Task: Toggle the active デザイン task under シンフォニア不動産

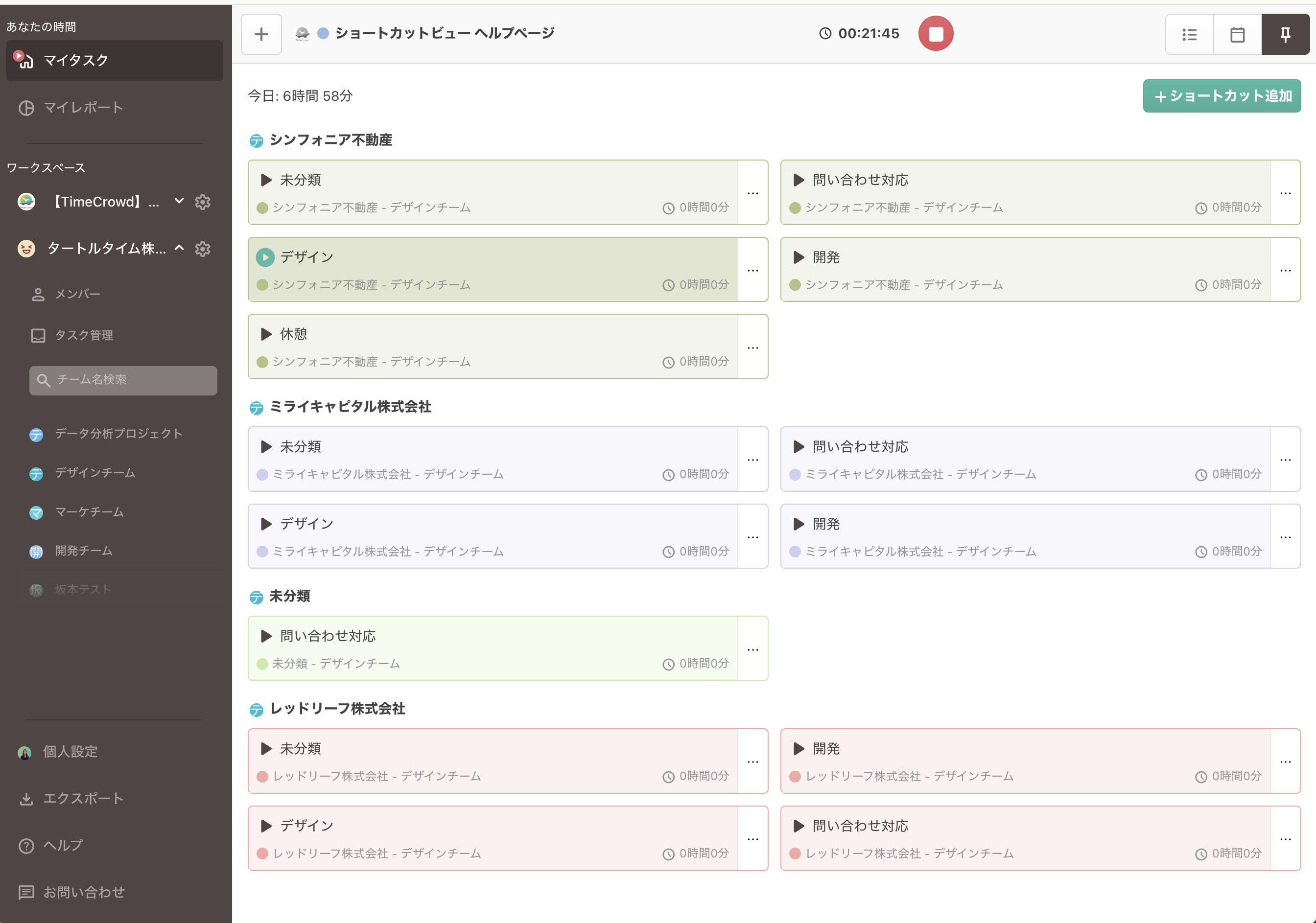Action: (x=265, y=257)
